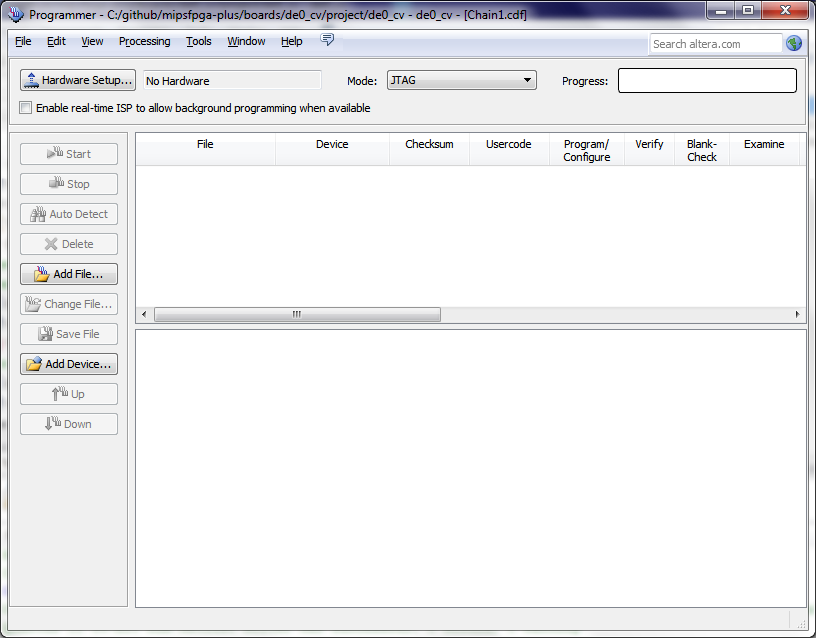816x638 pixels.
Task: Click the No Hardware field
Action: [x=232, y=81]
